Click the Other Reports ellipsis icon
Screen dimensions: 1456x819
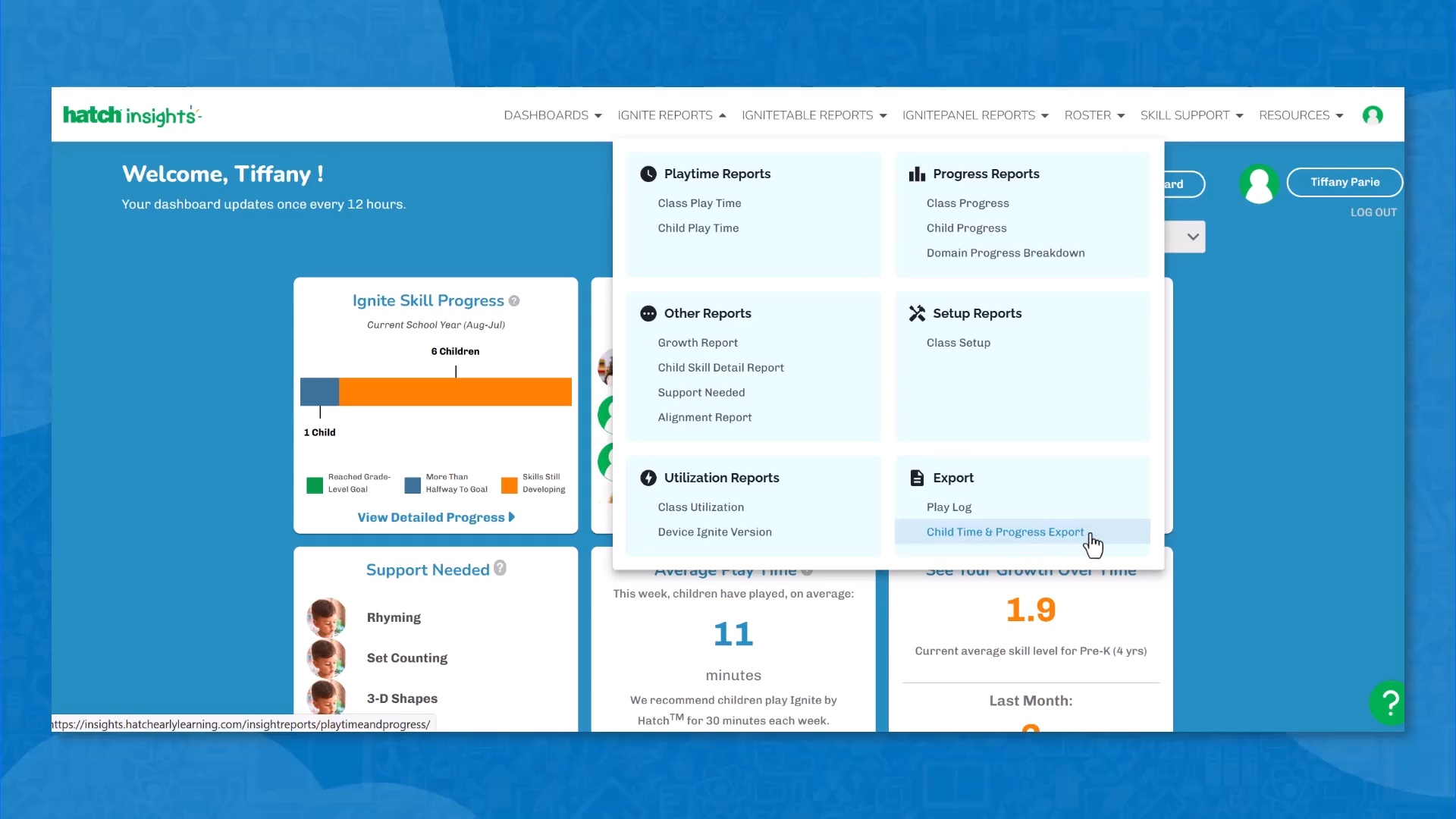(x=648, y=313)
